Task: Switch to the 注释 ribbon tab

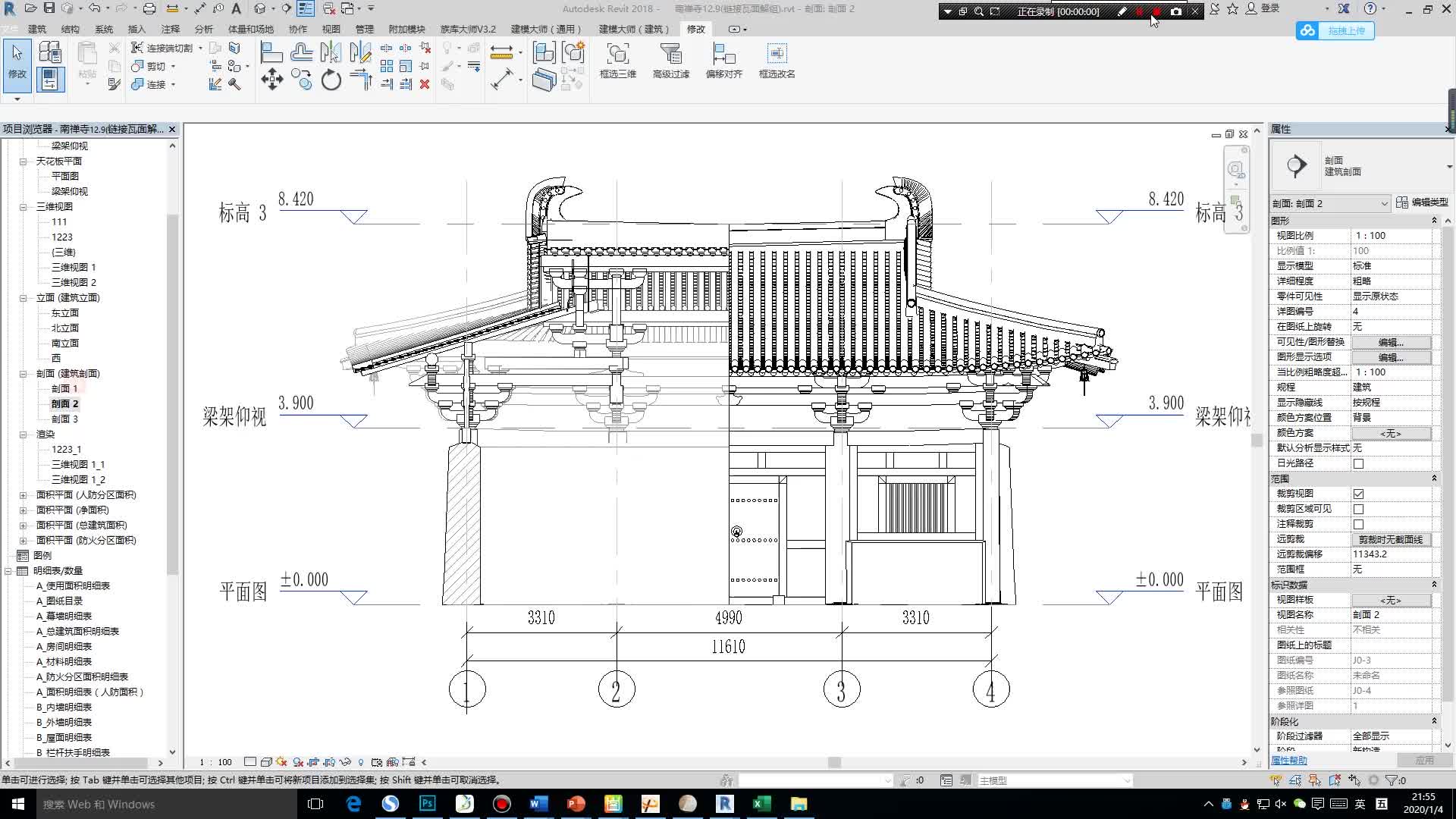Action: pyautogui.click(x=171, y=29)
